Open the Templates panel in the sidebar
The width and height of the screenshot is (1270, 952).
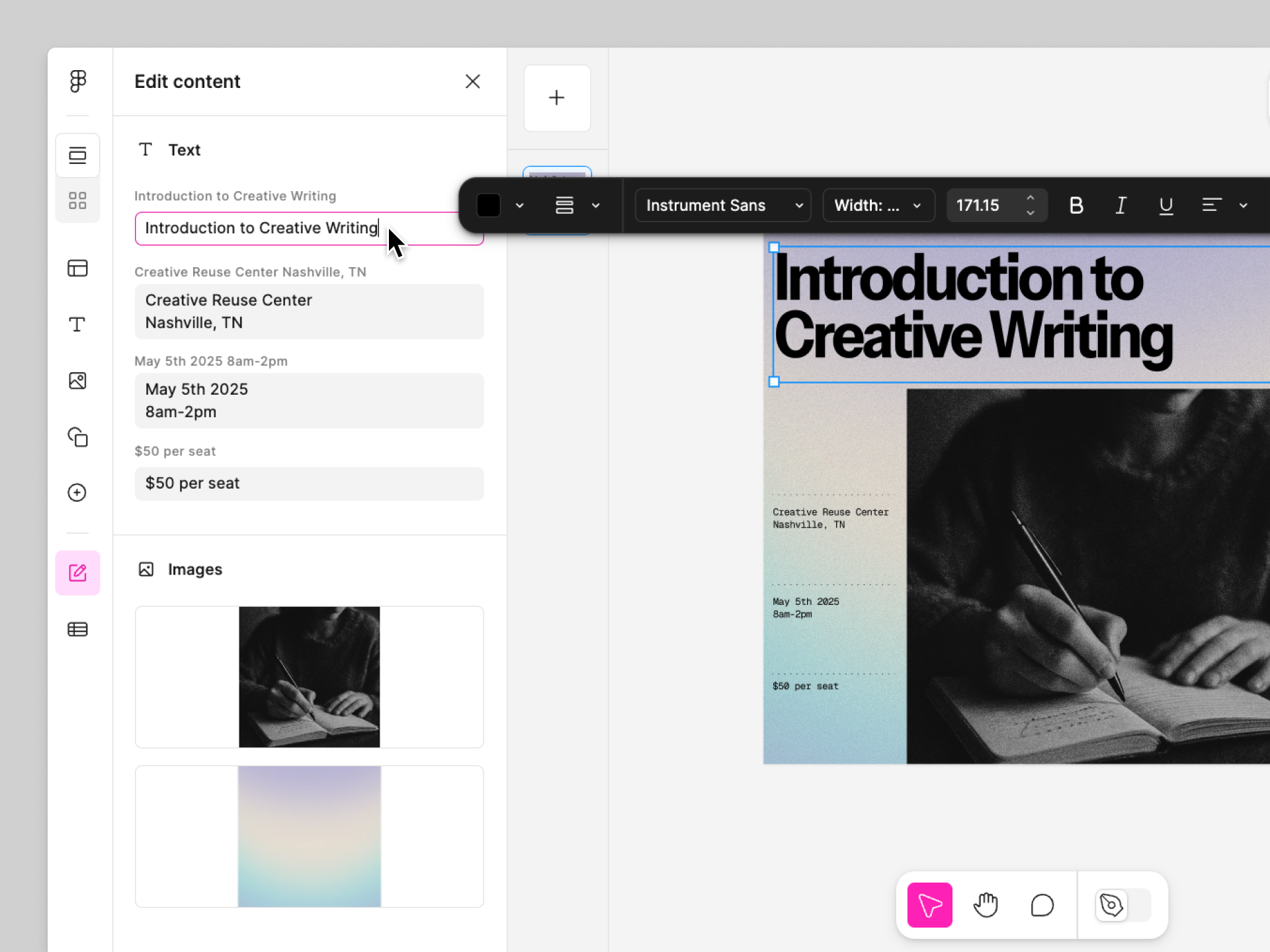pyautogui.click(x=77, y=268)
